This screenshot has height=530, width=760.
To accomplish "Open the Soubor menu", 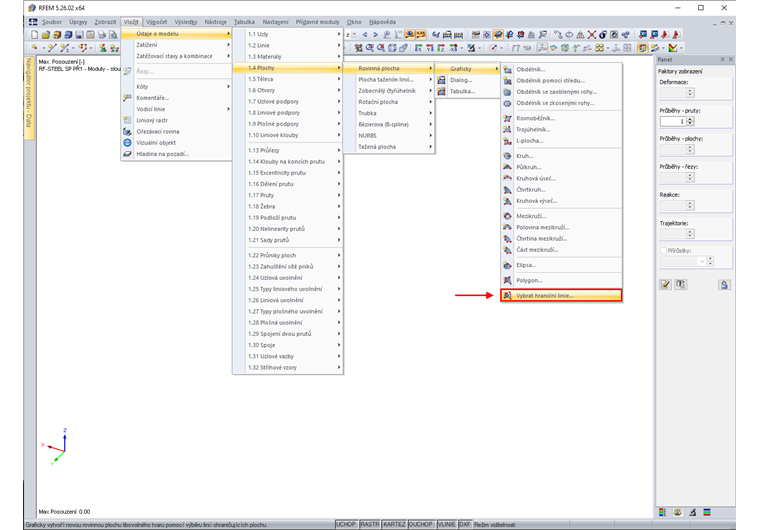I will coord(52,22).
